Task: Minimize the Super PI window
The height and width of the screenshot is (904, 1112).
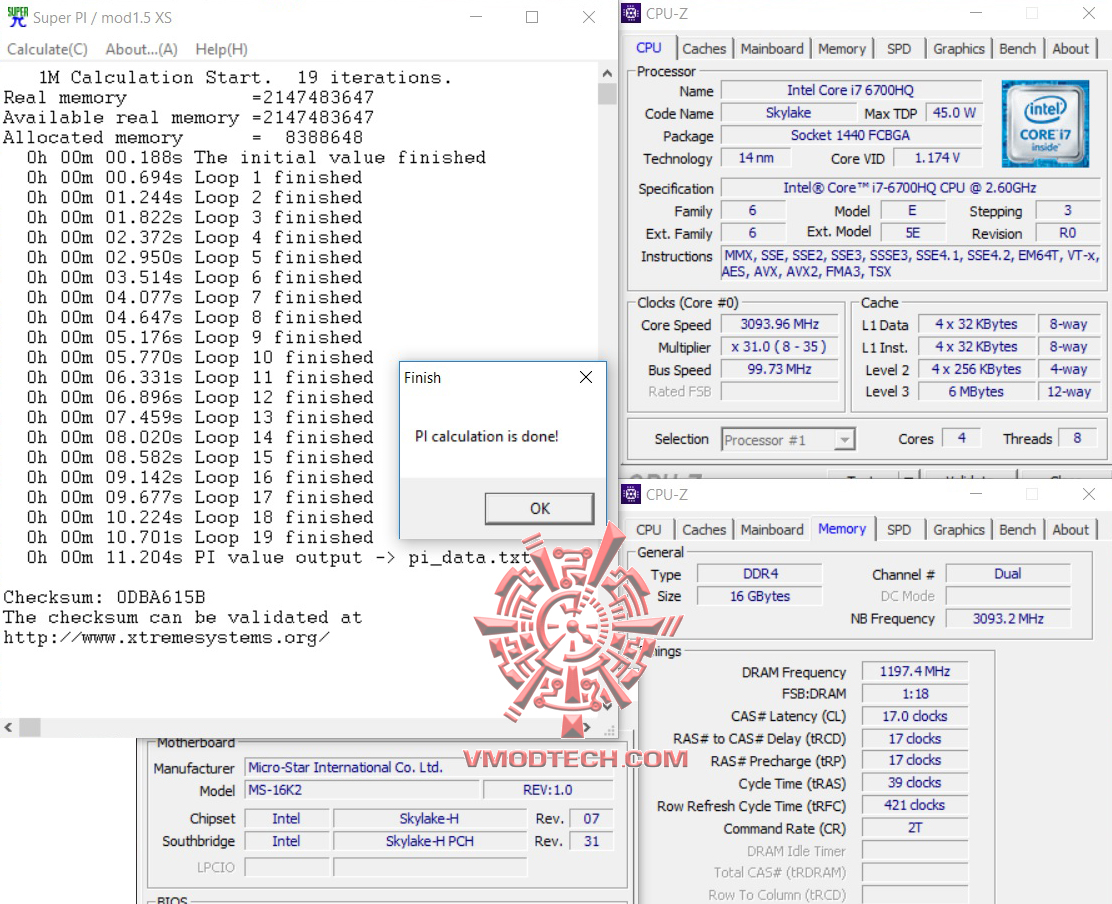Action: pyautogui.click(x=476, y=16)
